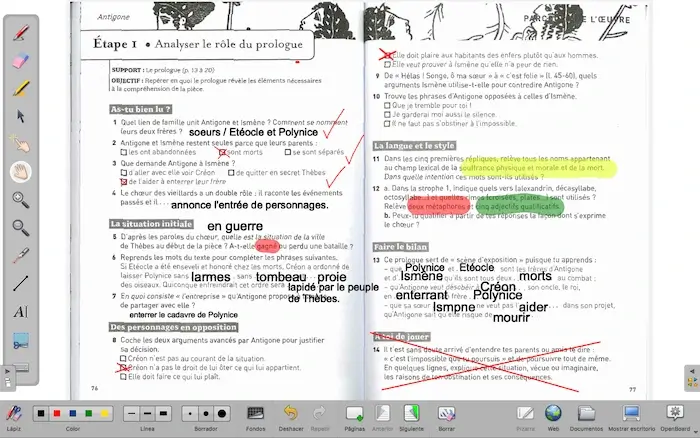This screenshot has height=438, width=700.
Task: Select the thickest Línea width option
Action: point(161,412)
